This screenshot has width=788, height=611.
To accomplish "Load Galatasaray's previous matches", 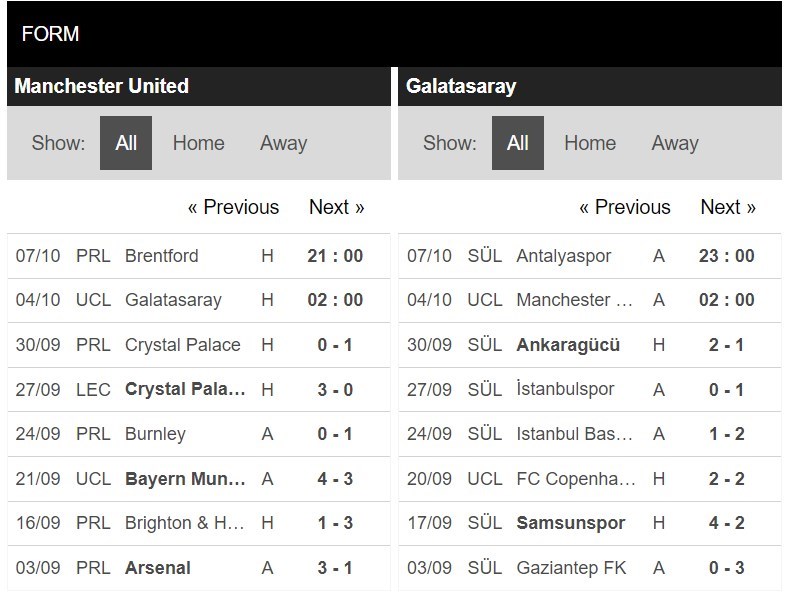I will [624, 207].
